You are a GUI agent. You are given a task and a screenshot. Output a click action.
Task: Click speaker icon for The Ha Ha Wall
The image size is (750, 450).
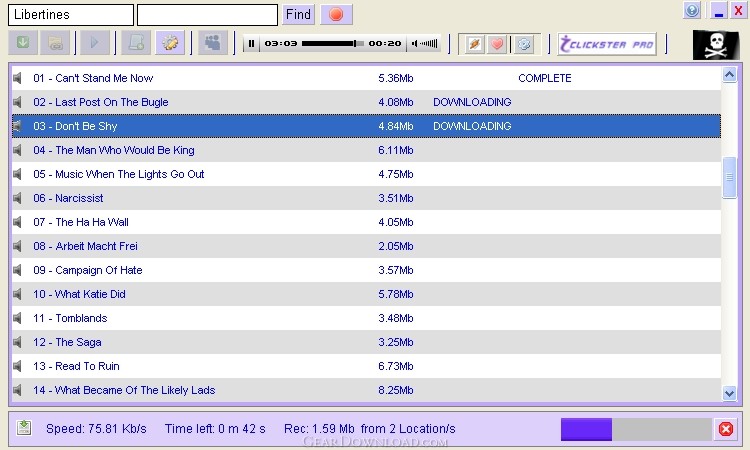18,222
